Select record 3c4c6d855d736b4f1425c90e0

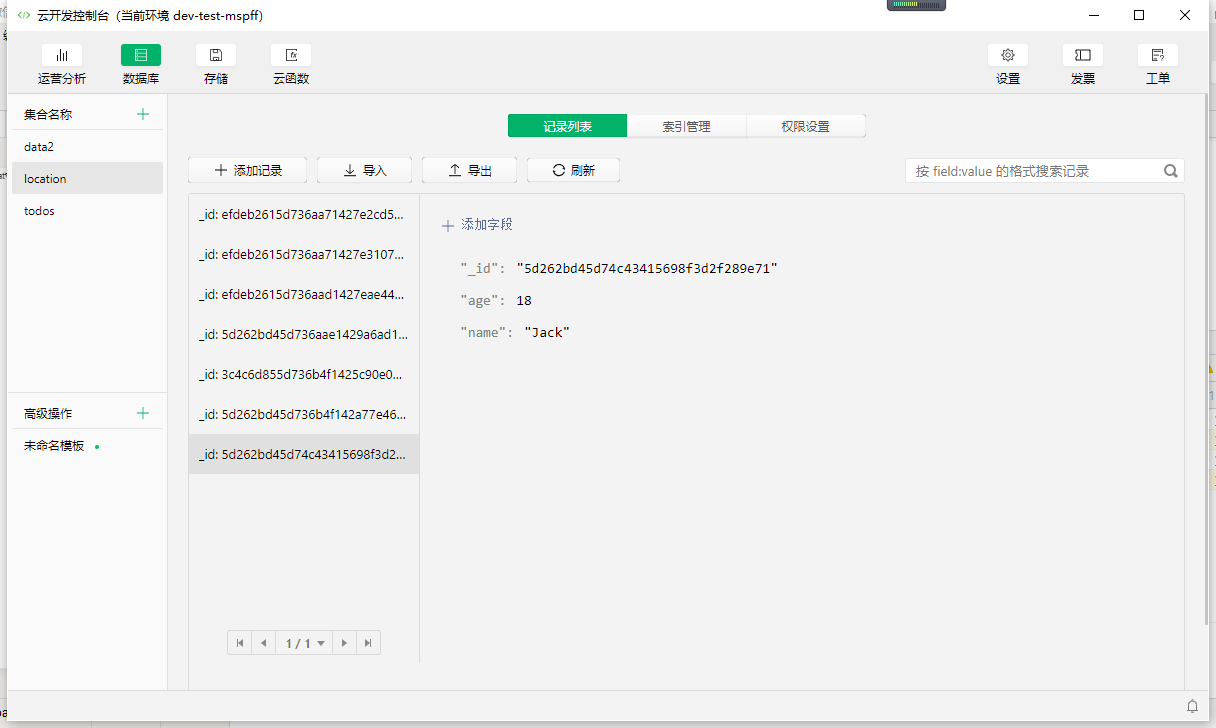coord(304,374)
